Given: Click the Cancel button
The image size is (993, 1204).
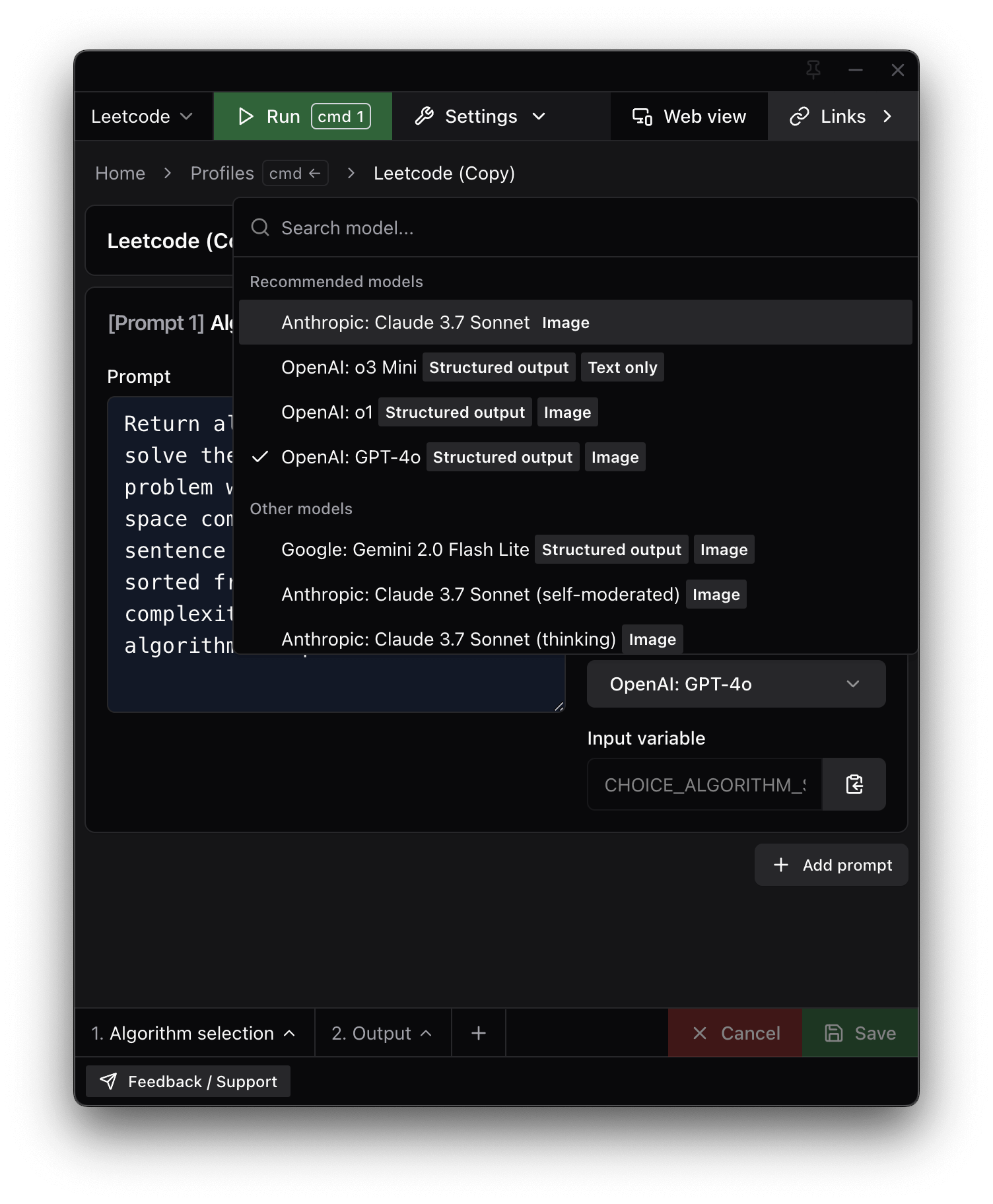Looking at the screenshot, I should (736, 1033).
